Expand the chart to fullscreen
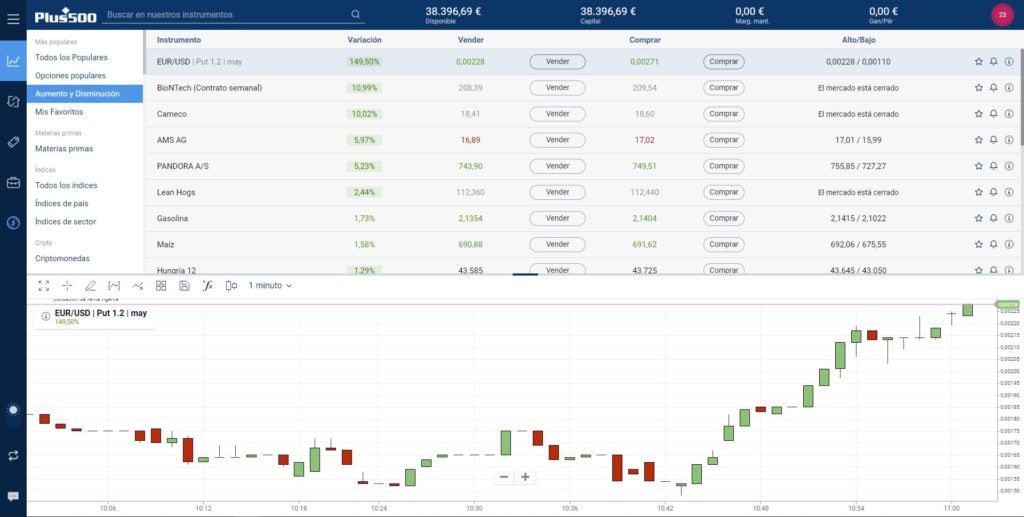This screenshot has height=517, width=1024. click(x=44, y=285)
